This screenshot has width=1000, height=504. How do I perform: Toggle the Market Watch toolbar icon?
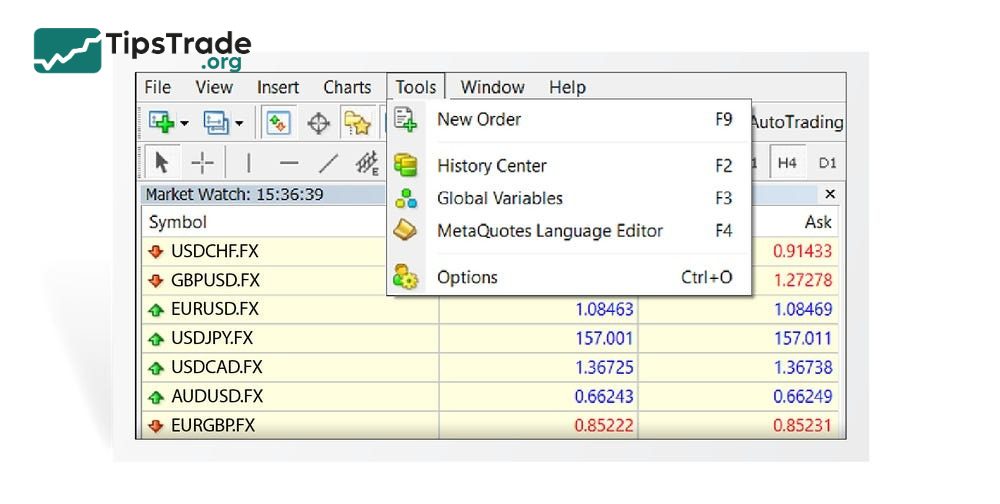click(278, 123)
